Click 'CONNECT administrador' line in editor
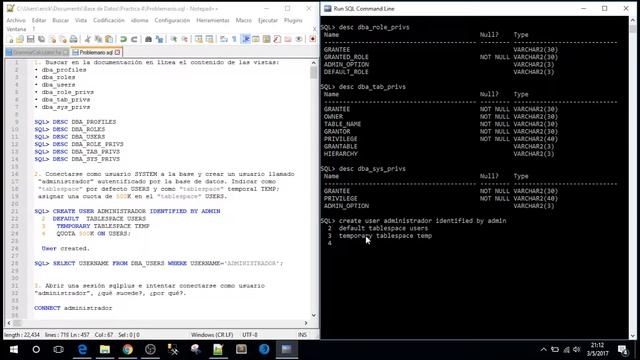Image resolution: width=640 pixels, height=360 pixels. pos(73,308)
